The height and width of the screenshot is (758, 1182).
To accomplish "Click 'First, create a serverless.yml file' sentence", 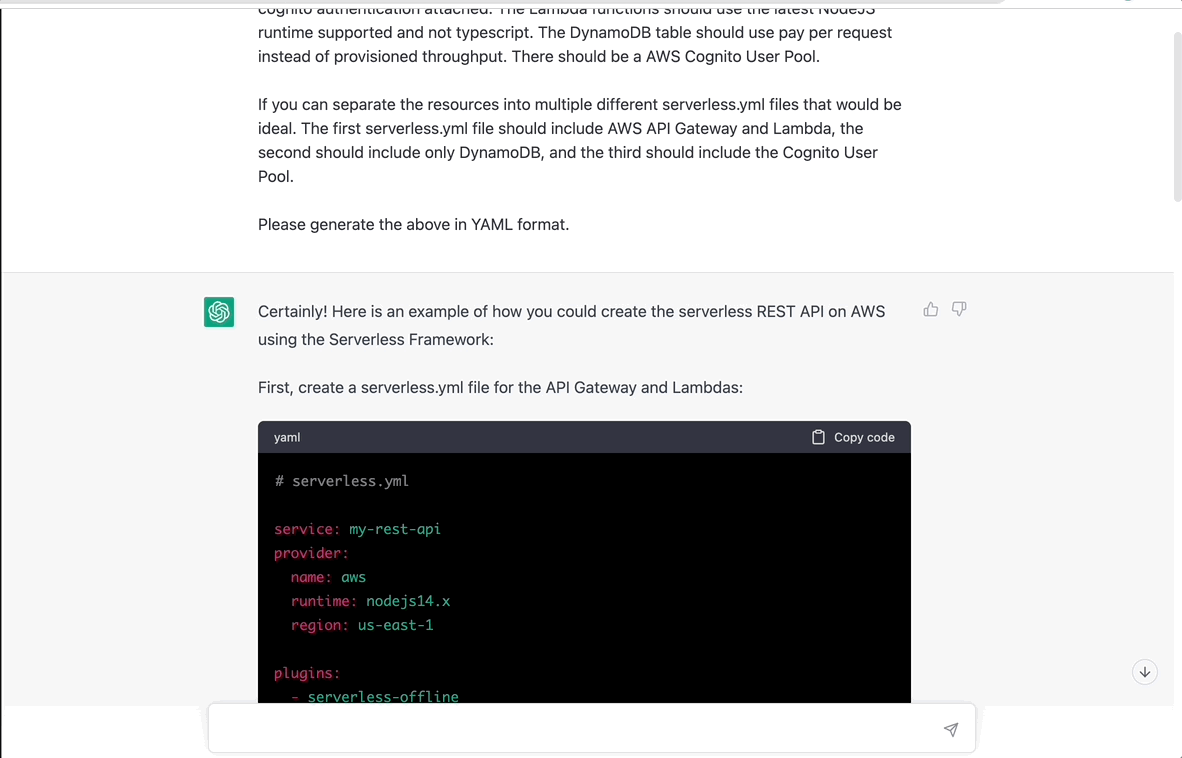I will (501, 387).
